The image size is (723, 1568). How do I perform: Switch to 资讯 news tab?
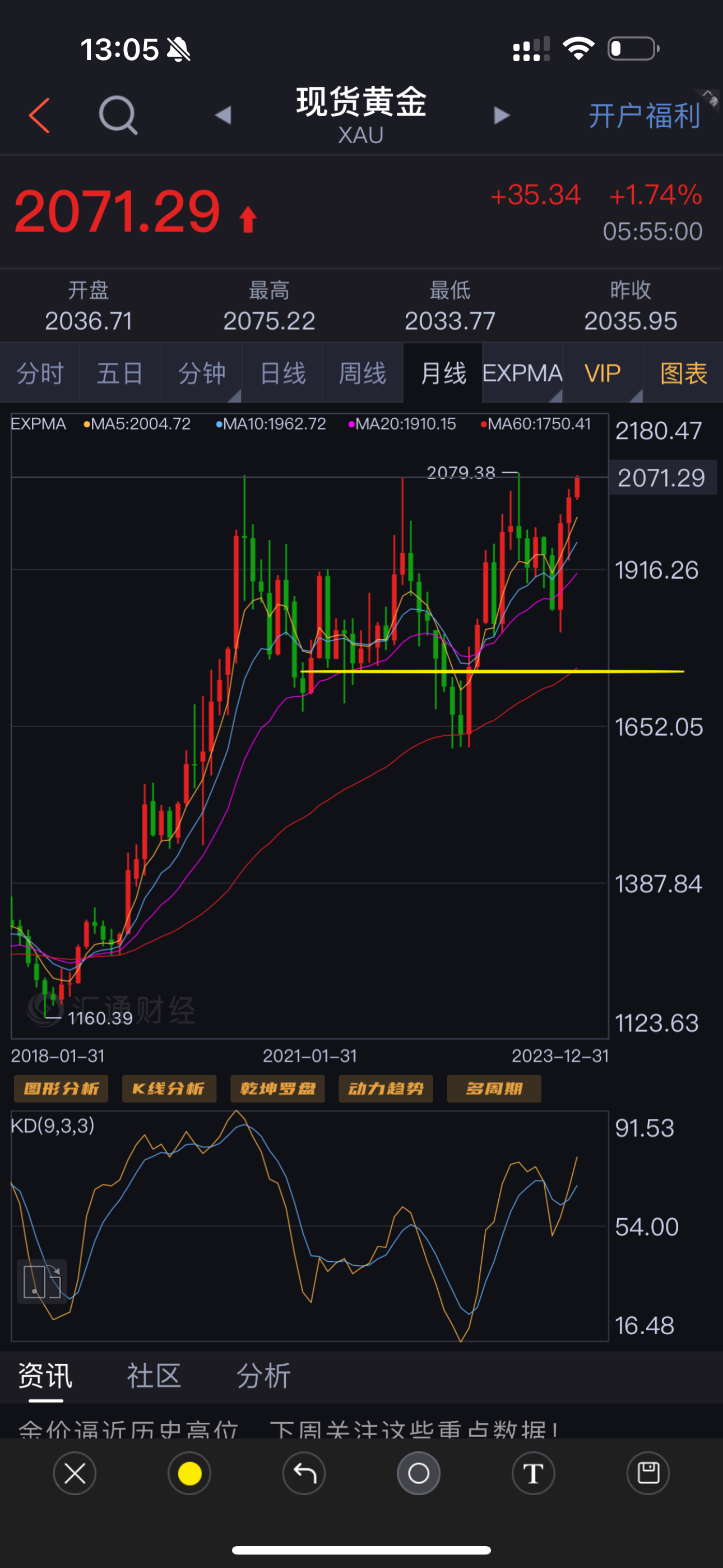click(45, 1376)
